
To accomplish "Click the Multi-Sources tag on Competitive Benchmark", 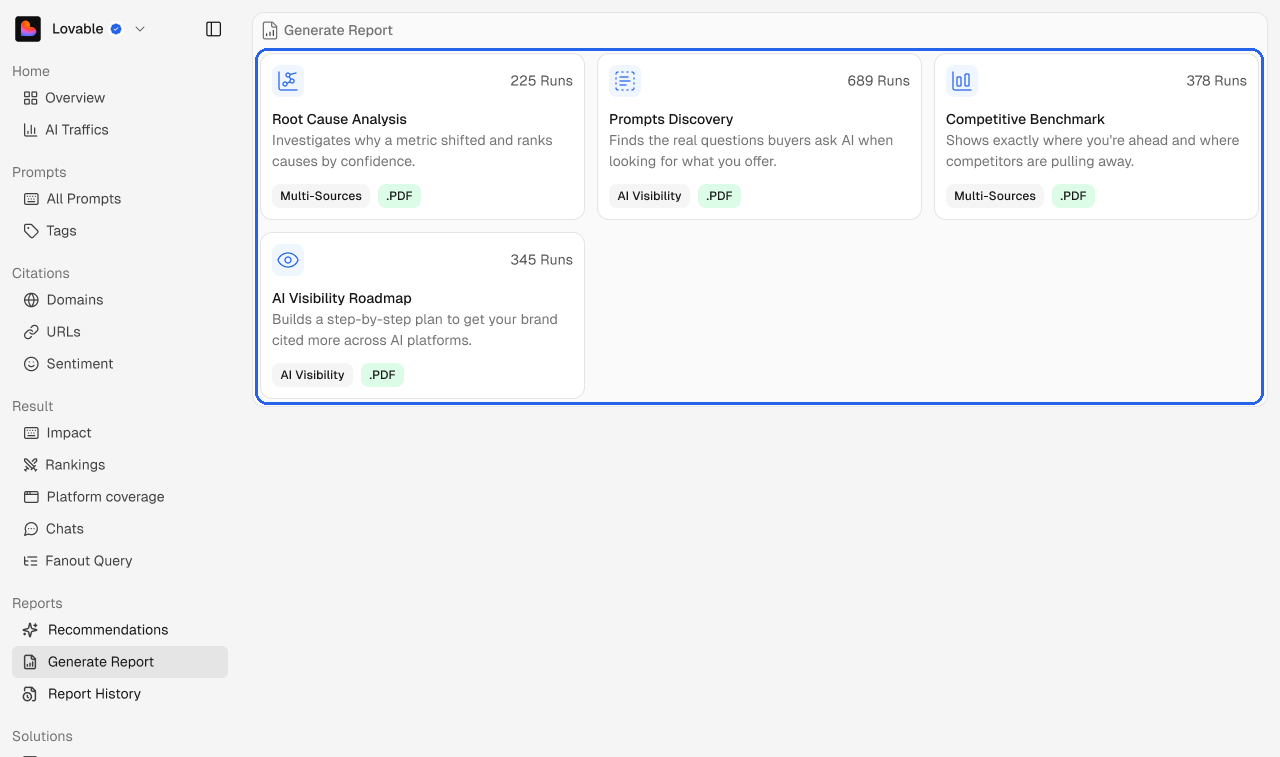I will click(x=995, y=196).
